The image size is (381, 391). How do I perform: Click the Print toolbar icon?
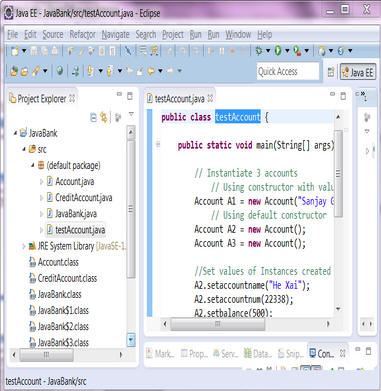point(55,51)
